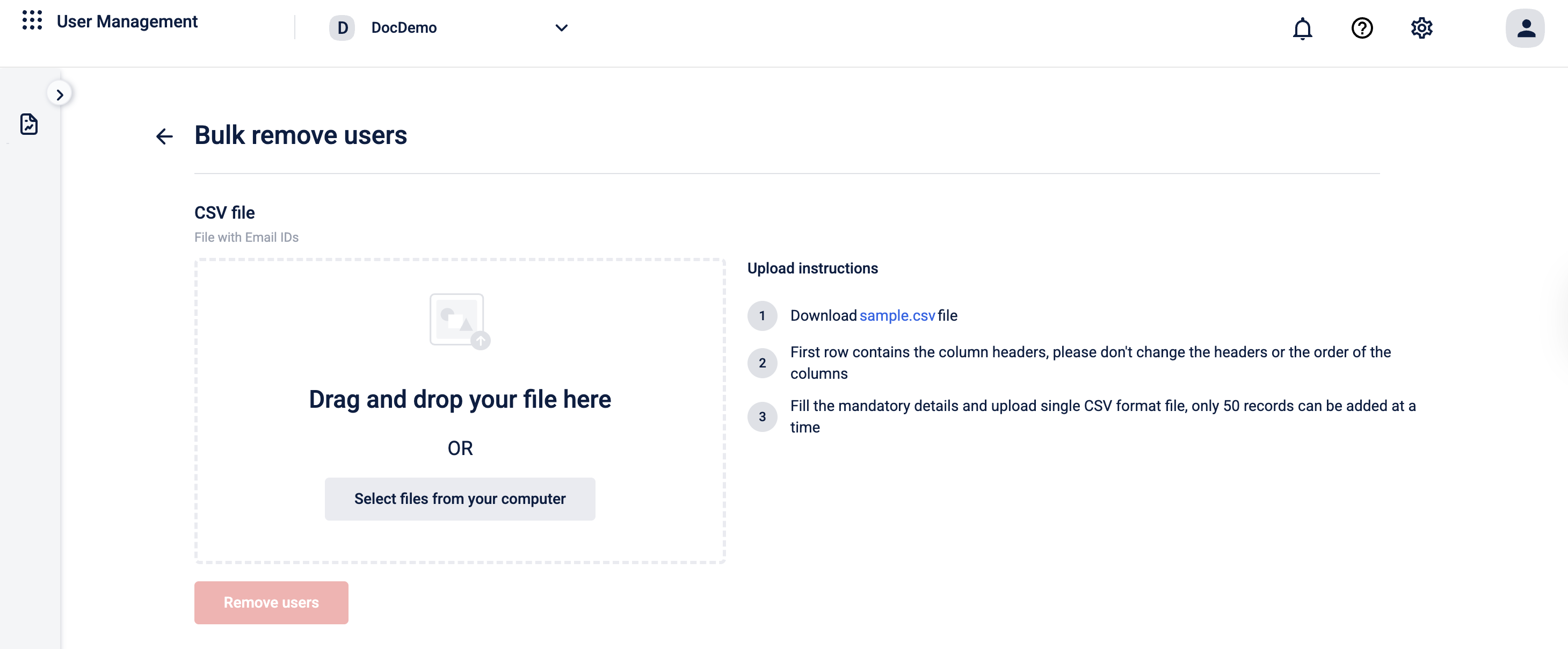Expand the sidebar with chevron arrow
1568x649 pixels.
tap(60, 95)
